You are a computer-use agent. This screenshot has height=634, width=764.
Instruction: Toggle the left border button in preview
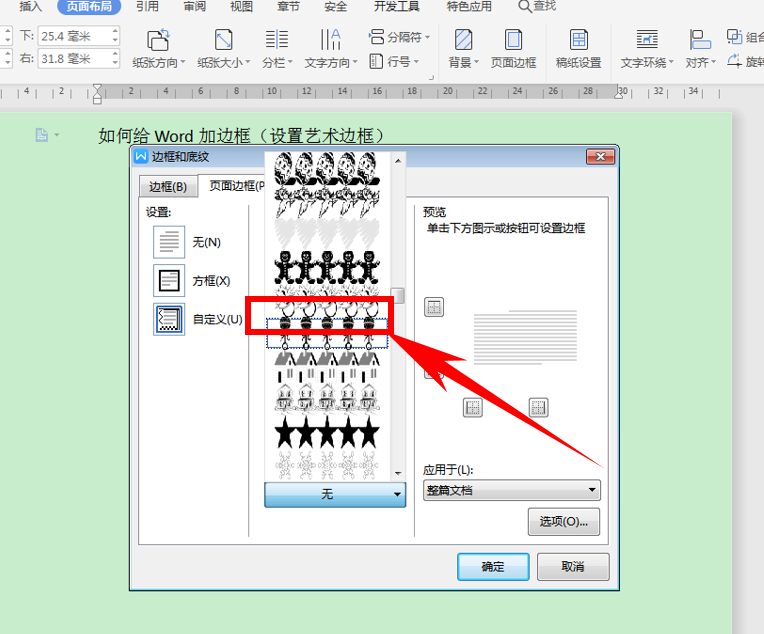(473, 407)
